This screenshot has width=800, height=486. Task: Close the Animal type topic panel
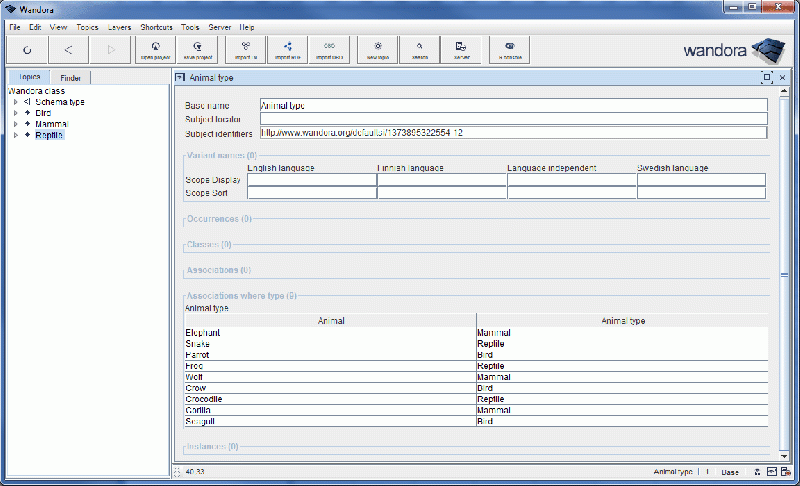tap(783, 78)
